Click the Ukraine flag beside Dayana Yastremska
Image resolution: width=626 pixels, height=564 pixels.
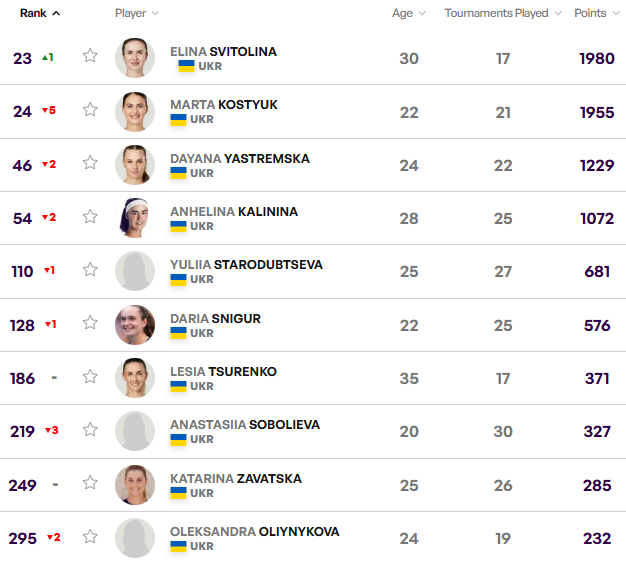(179, 173)
